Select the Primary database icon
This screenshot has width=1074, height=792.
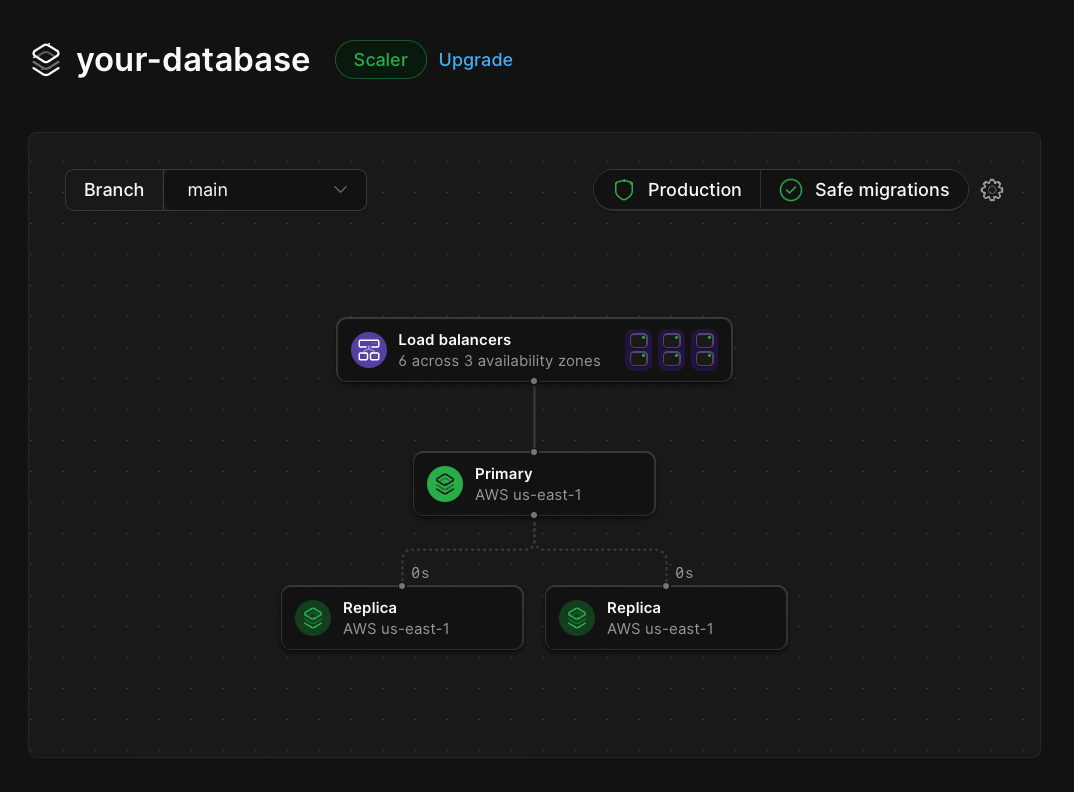point(444,484)
